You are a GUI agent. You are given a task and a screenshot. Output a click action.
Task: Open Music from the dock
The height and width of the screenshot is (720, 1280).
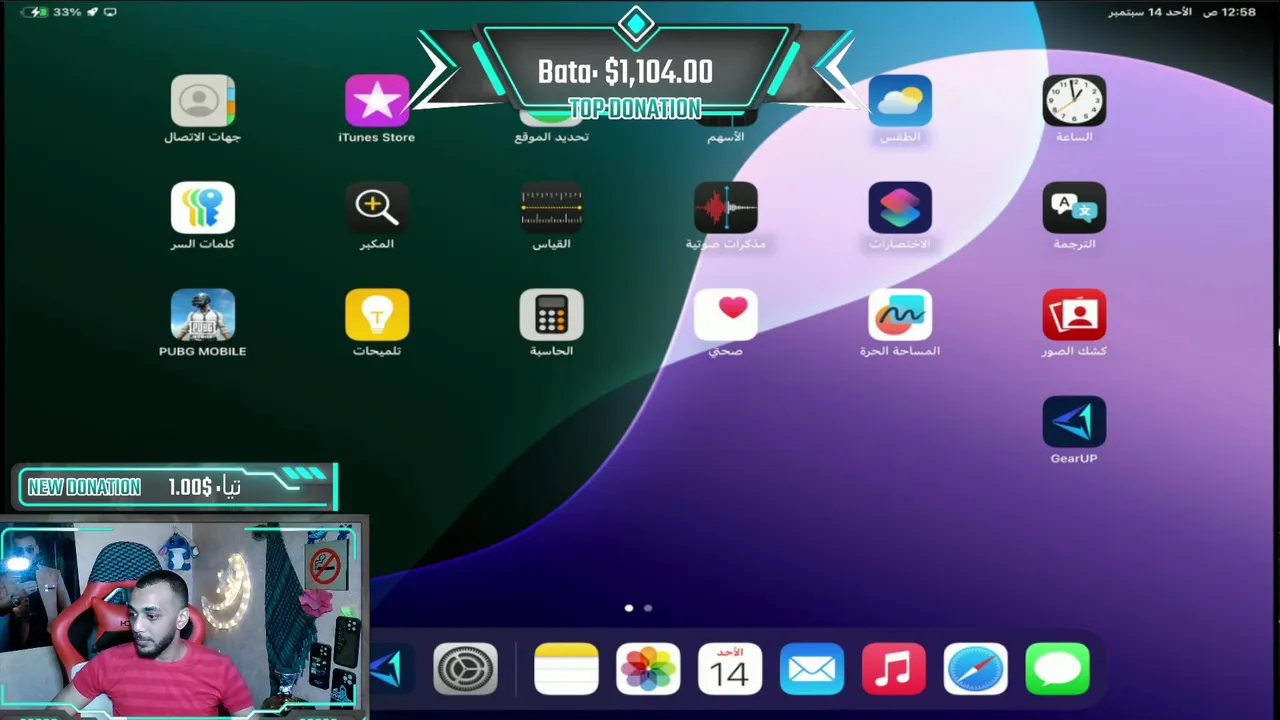(894, 669)
